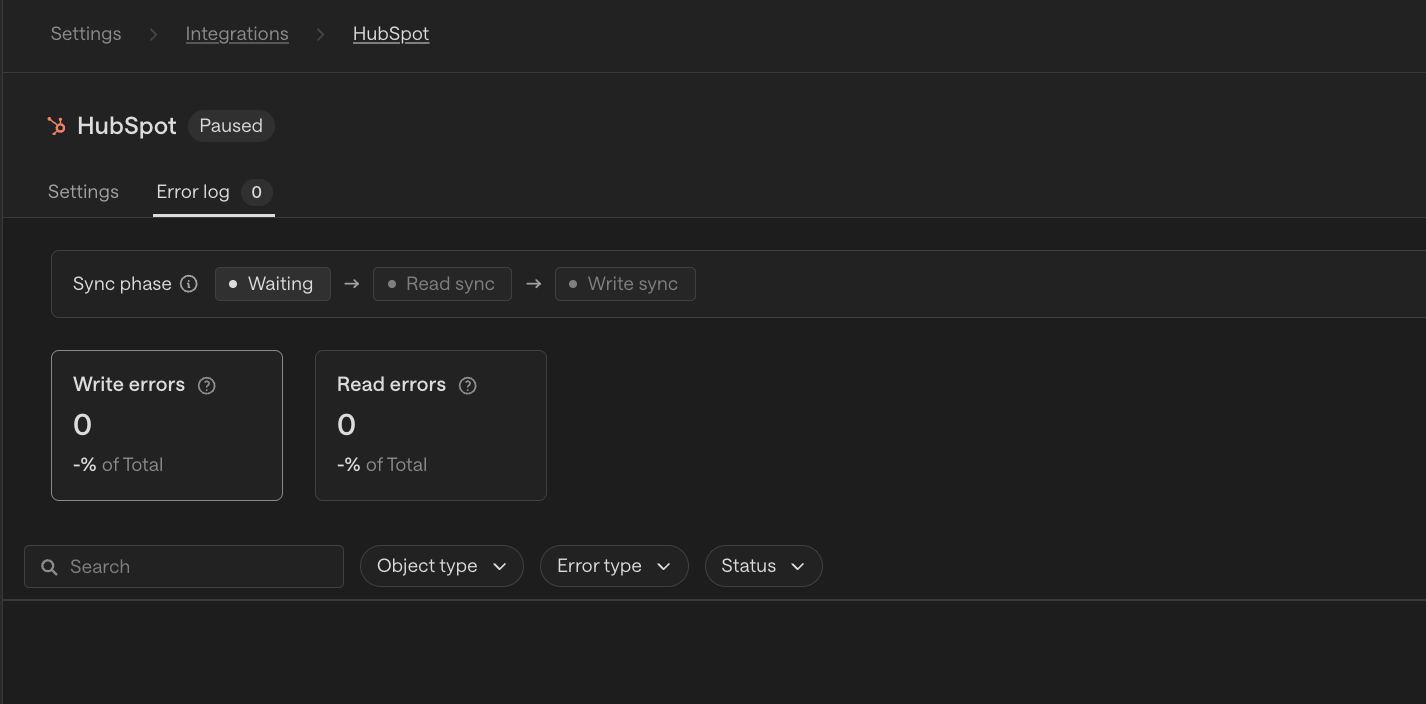1426x704 pixels.
Task: Open the Write errors help icon
Action: pos(207,385)
